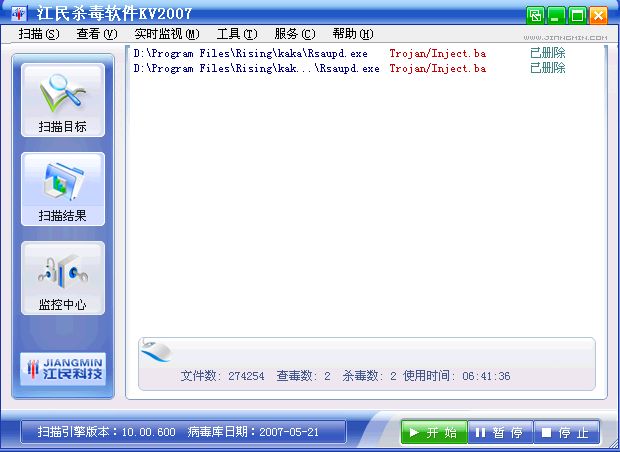Image resolution: width=620 pixels, height=452 pixels.
Task: Click the 扫描引擎版本: 10.00.600 text
Action: pos(106,432)
